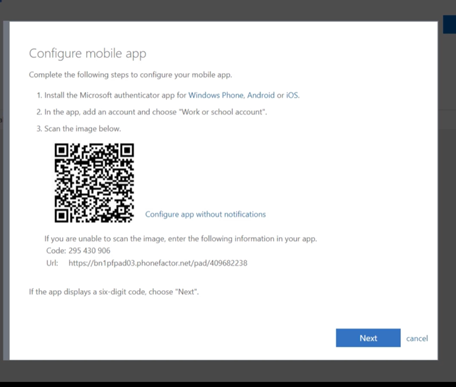This screenshot has height=387, width=456.
Task: Click the 'unable to scan the image' text
Action: tap(181, 239)
